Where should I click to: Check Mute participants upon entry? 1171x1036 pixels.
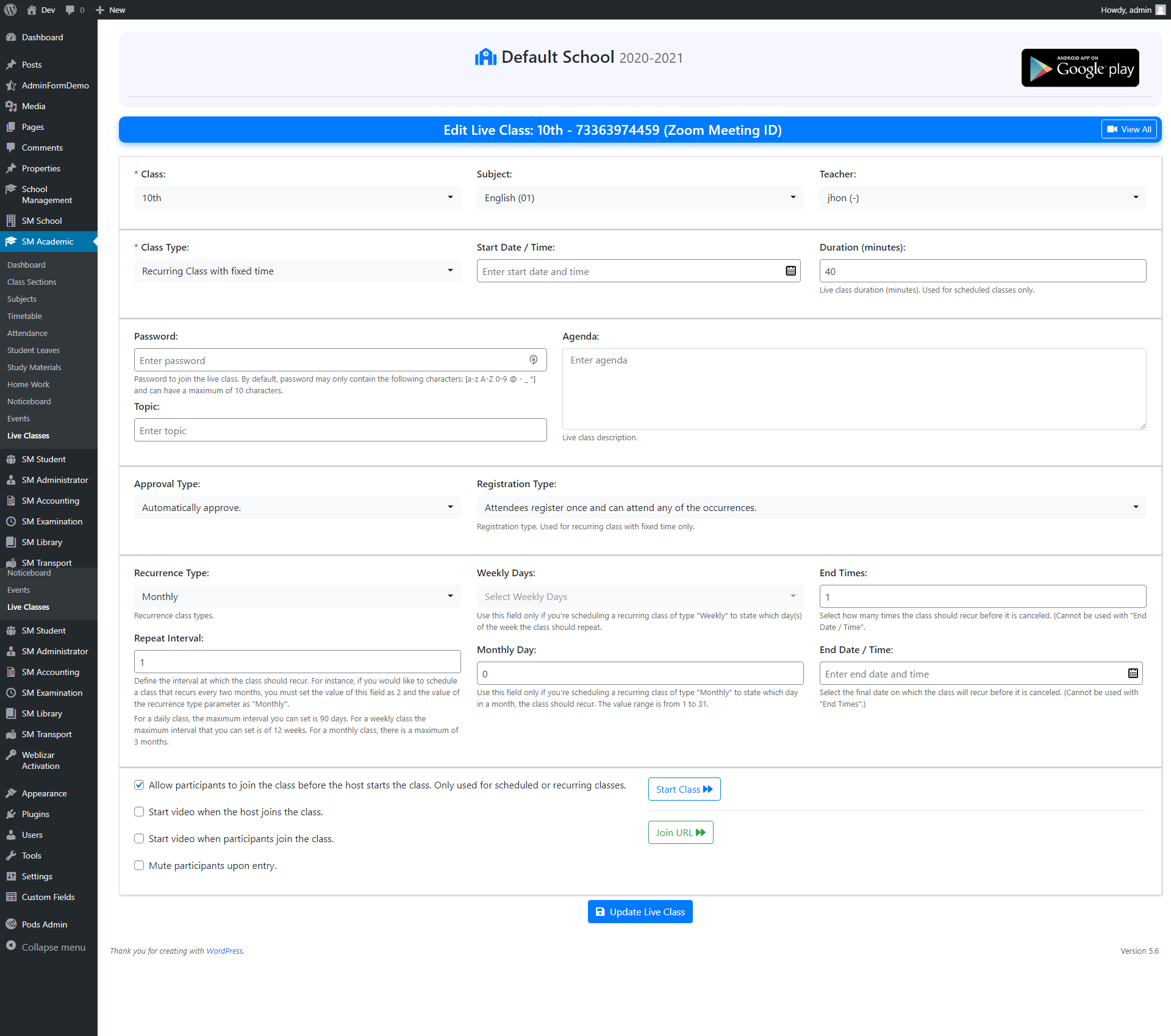(x=139, y=865)
